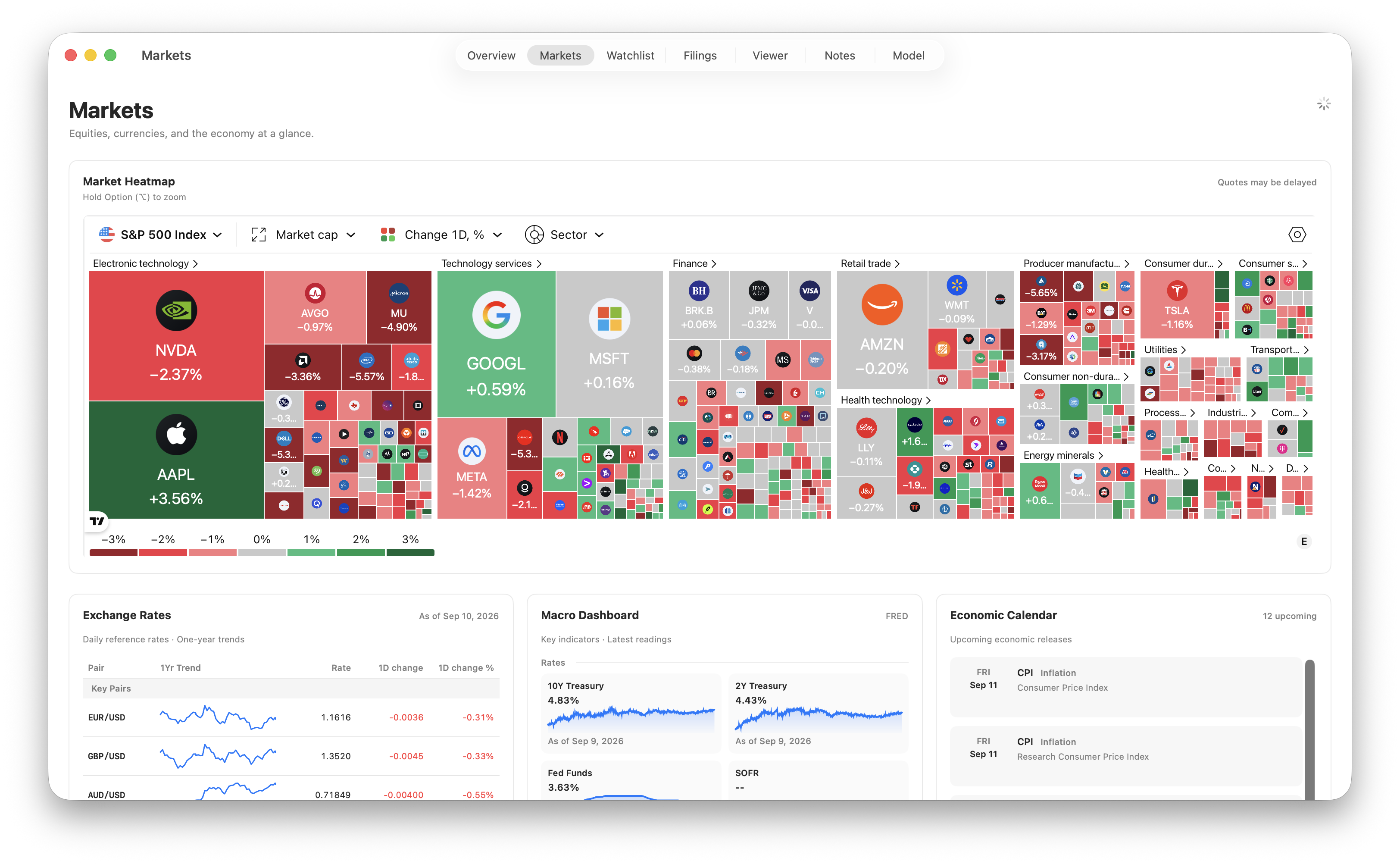1400x864 pixels.
Task: Switch to the Filings tab
Action: pos(700,56)
